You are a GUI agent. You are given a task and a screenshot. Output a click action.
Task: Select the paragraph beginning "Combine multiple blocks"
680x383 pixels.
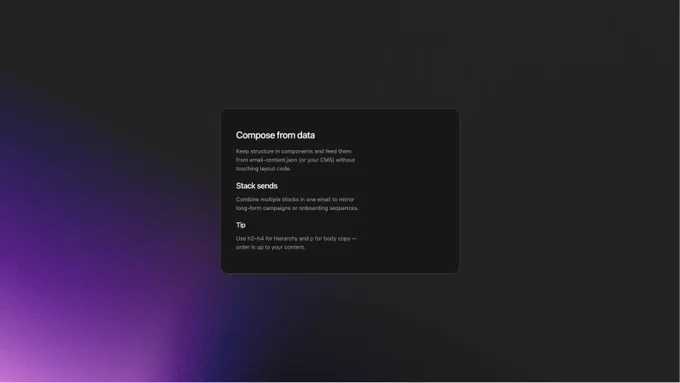(x=297, y=204)
